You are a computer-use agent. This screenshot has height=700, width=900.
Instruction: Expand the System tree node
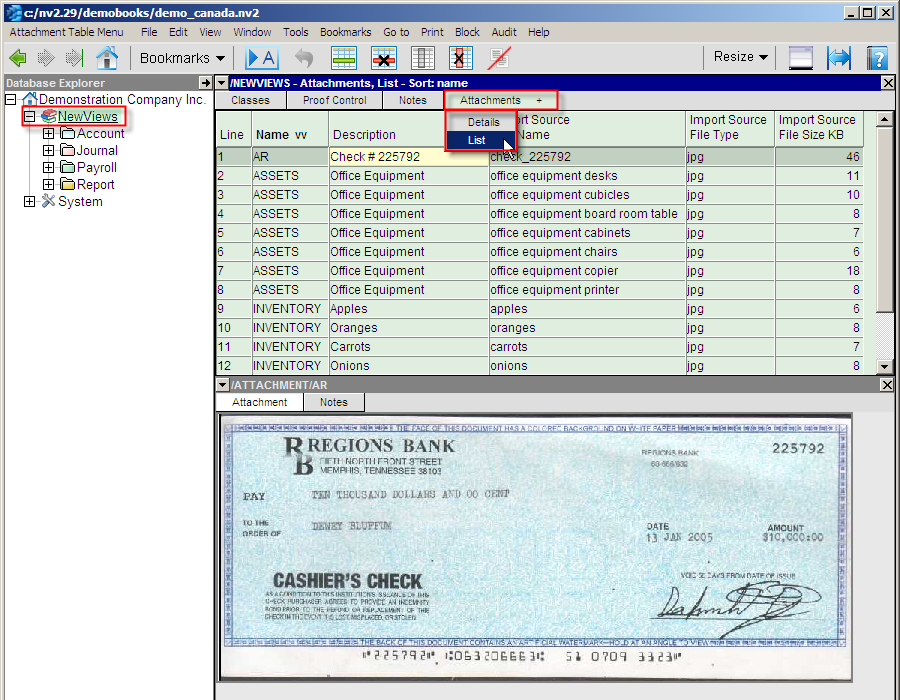30,202
